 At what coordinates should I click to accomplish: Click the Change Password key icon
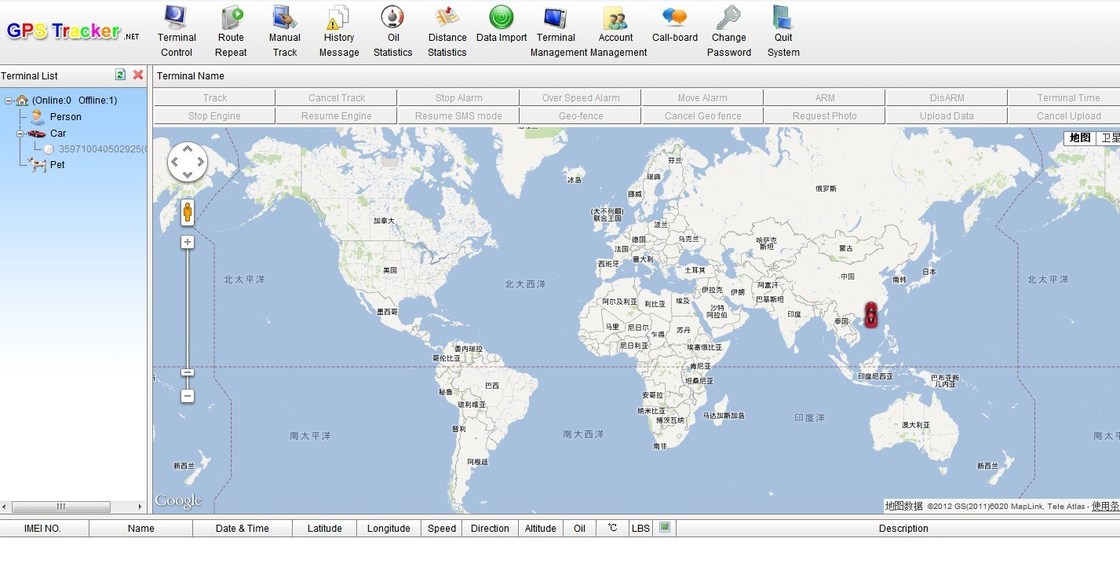pyautogui.click(x=729, y=18)
